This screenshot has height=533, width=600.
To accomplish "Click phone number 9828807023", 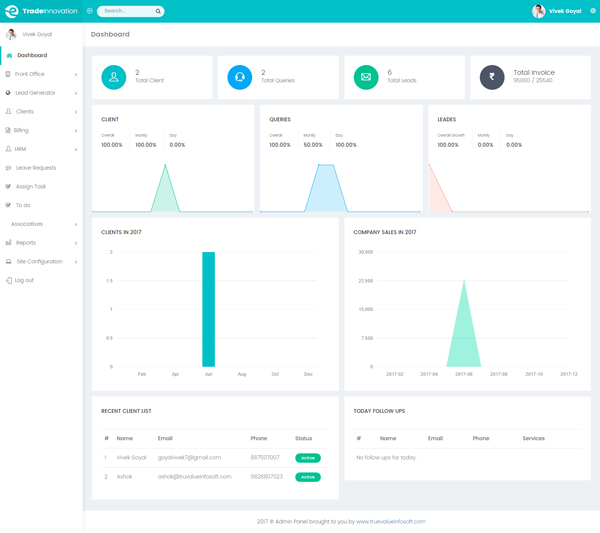I will 266,477.
